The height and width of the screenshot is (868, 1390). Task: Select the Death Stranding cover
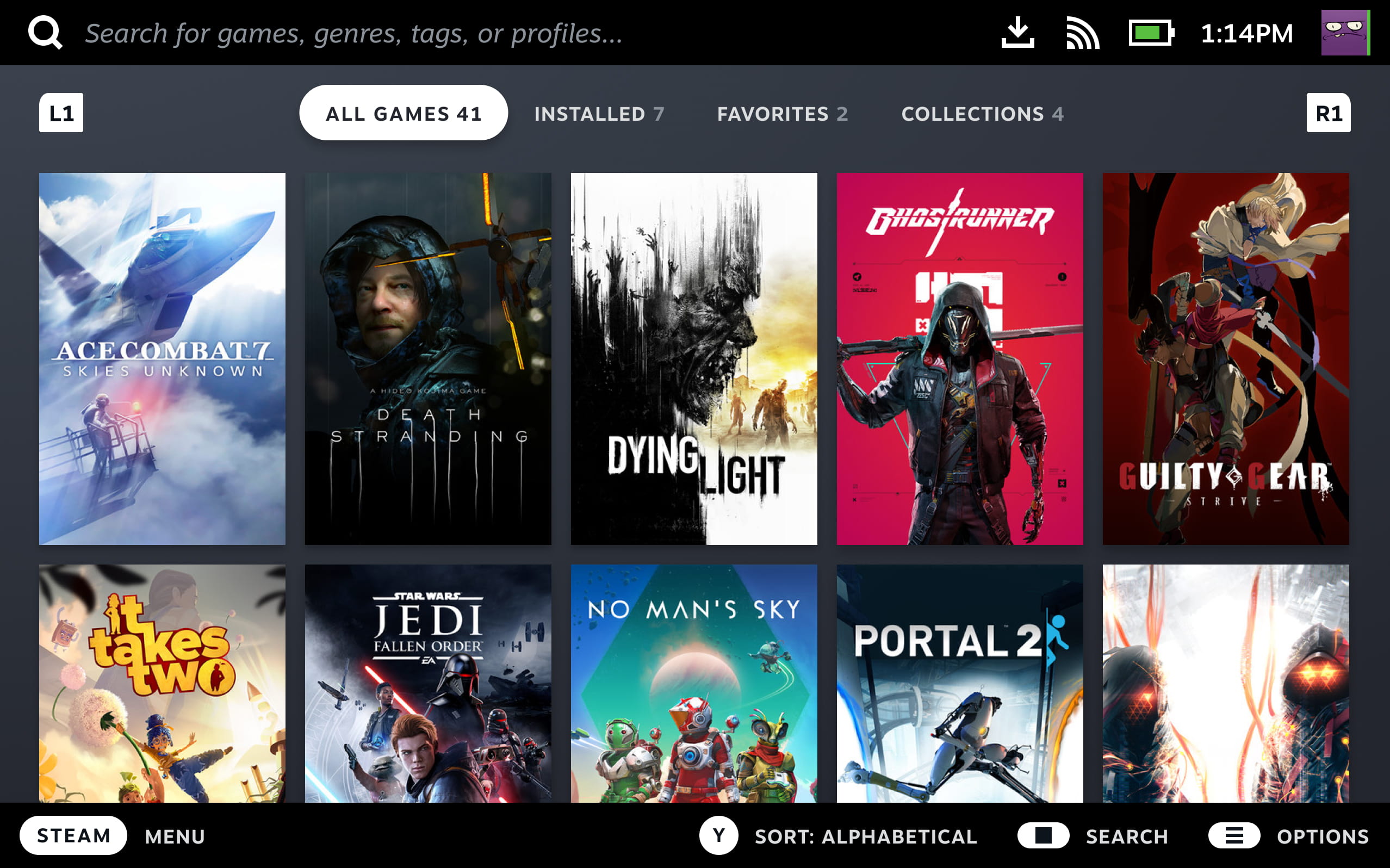tap(429, 358)
